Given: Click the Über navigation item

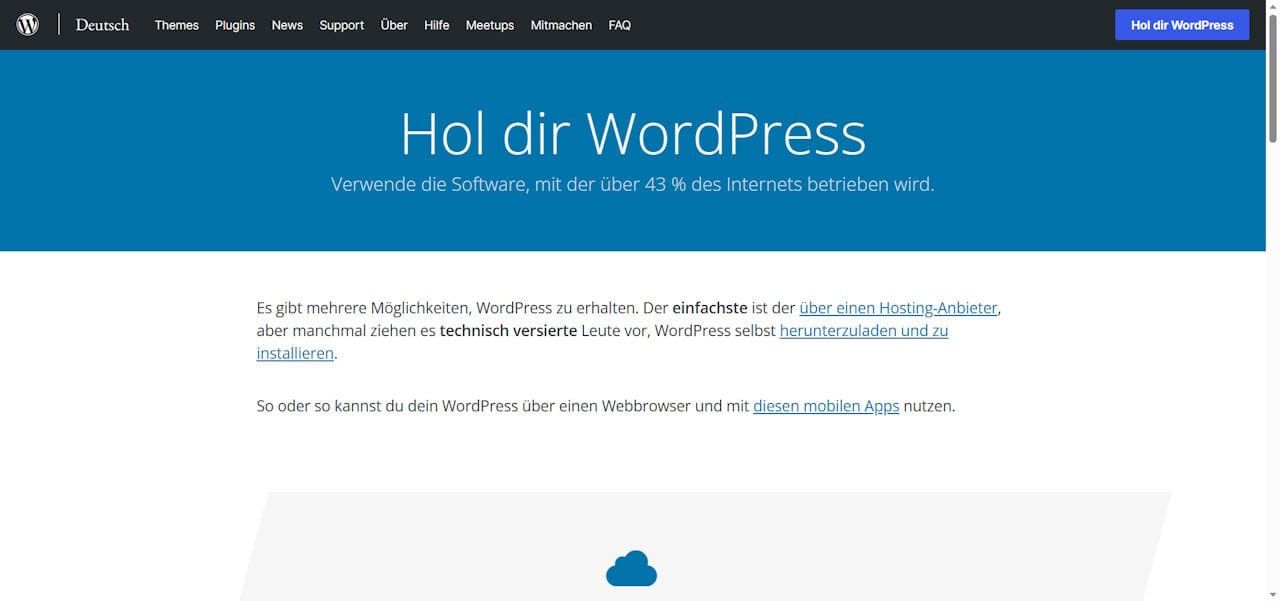Looking at the screenshot, I should pos(394,25).
